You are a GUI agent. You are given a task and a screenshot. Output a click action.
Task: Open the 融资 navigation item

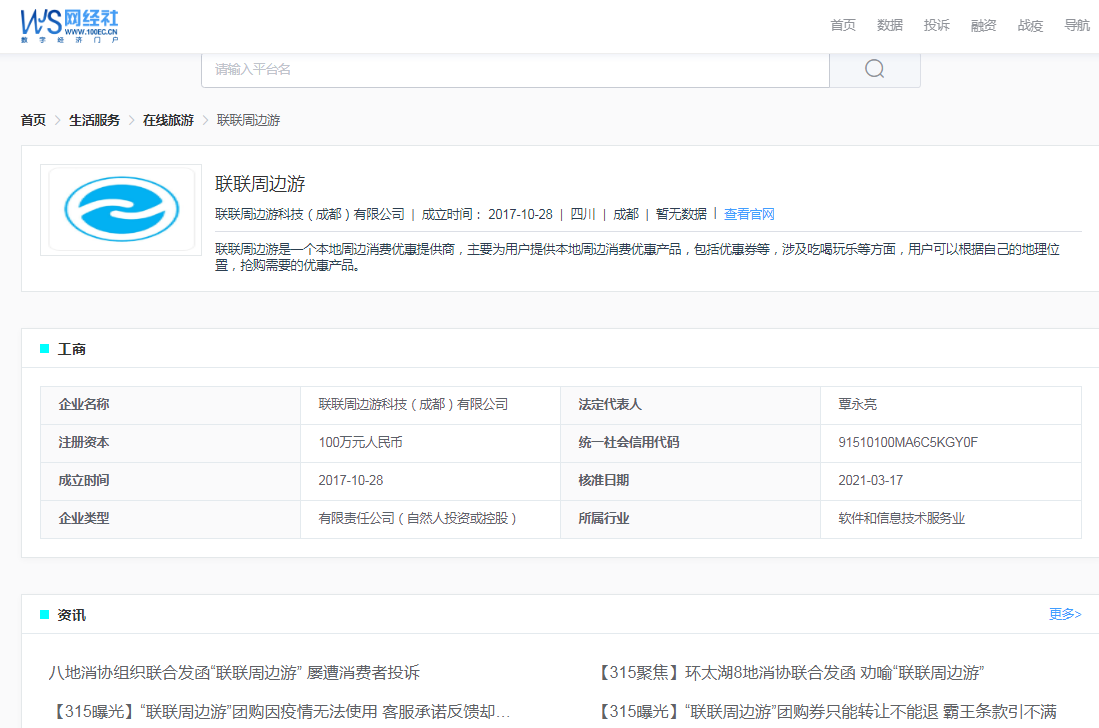point(983,25)
